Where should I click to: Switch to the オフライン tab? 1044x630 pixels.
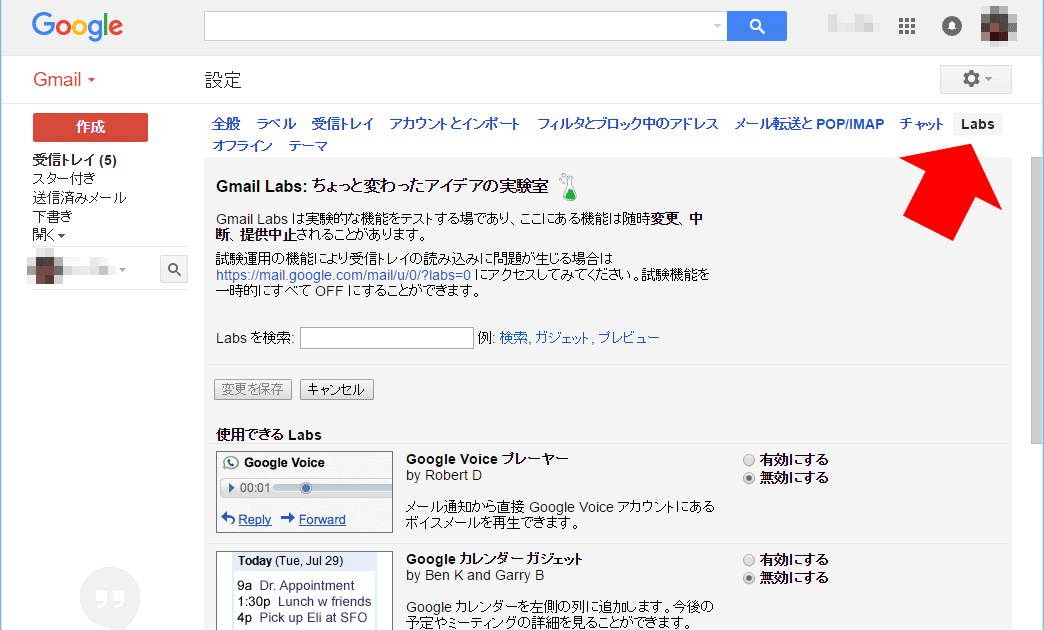[242, 146]
